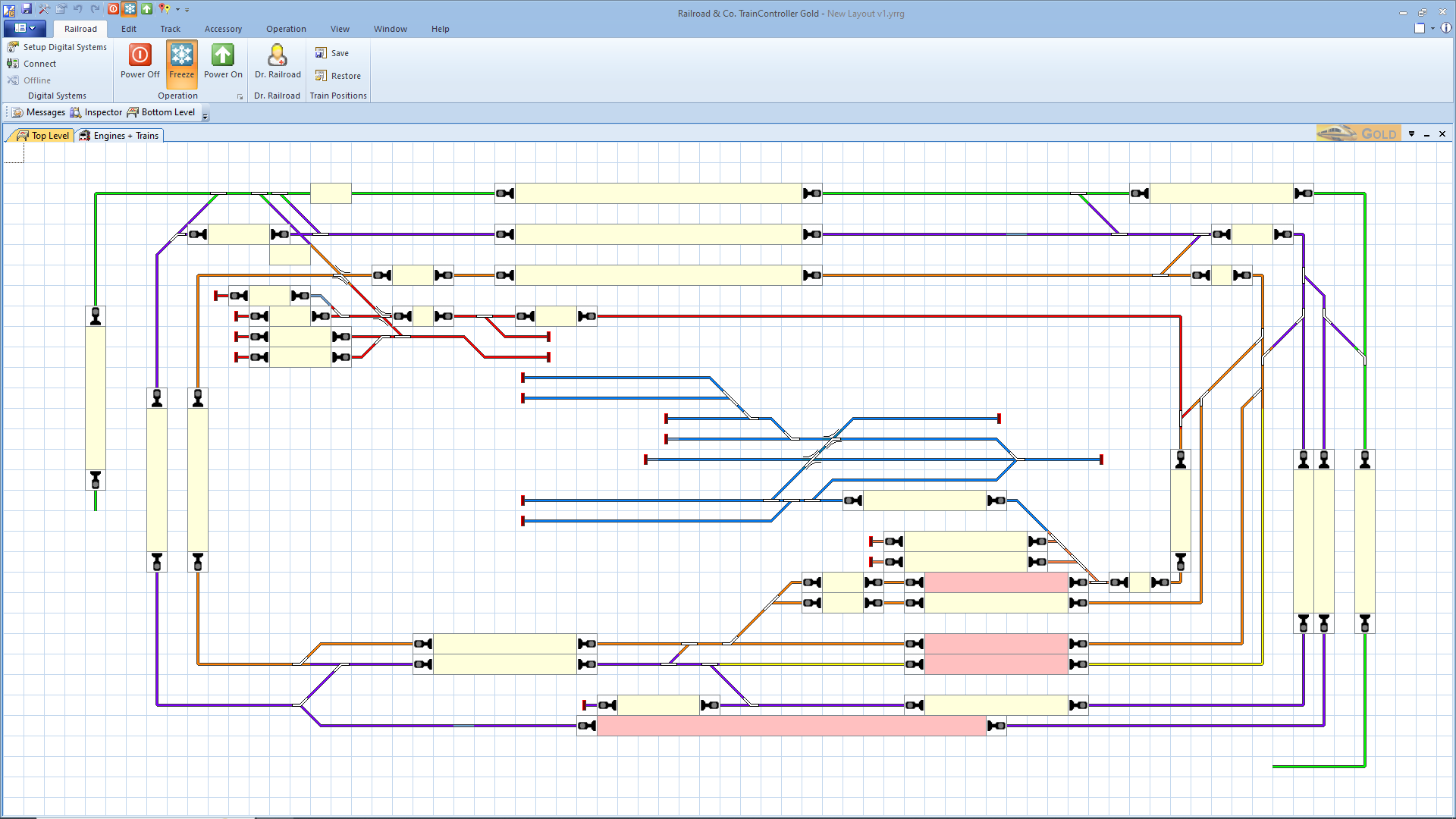Image resolution: width=1456 pixels, height=819 pixels.
Task: Click the location pins icon in quick access toolbar
Action: click(x=164, y=9)
